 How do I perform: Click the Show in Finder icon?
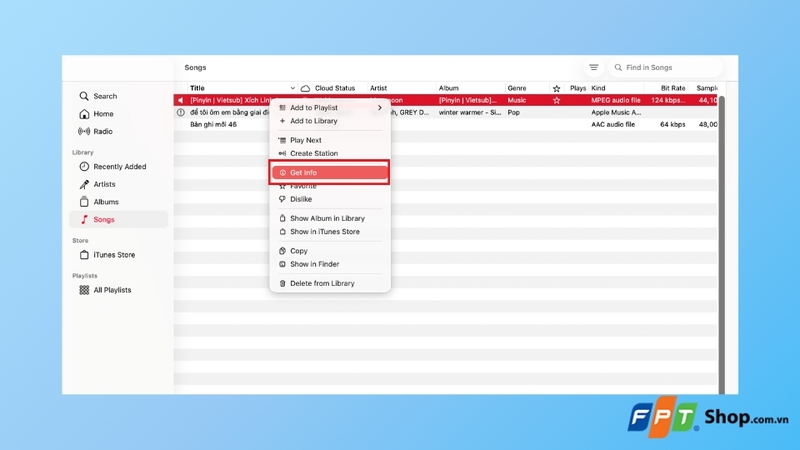(282, 264)
